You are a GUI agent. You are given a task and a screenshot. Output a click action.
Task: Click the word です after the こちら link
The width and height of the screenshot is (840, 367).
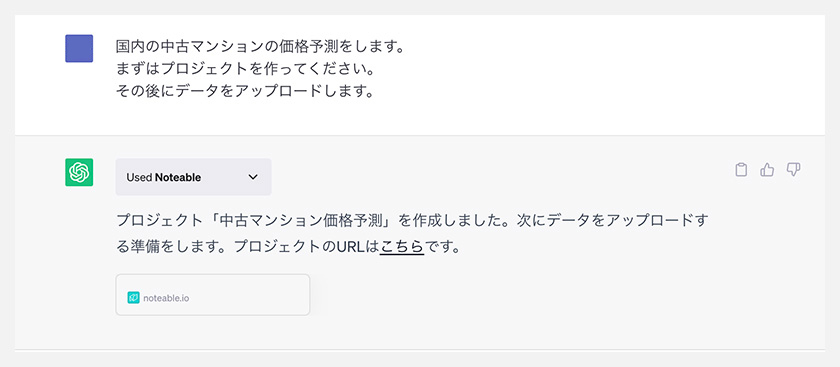[436, 248]
